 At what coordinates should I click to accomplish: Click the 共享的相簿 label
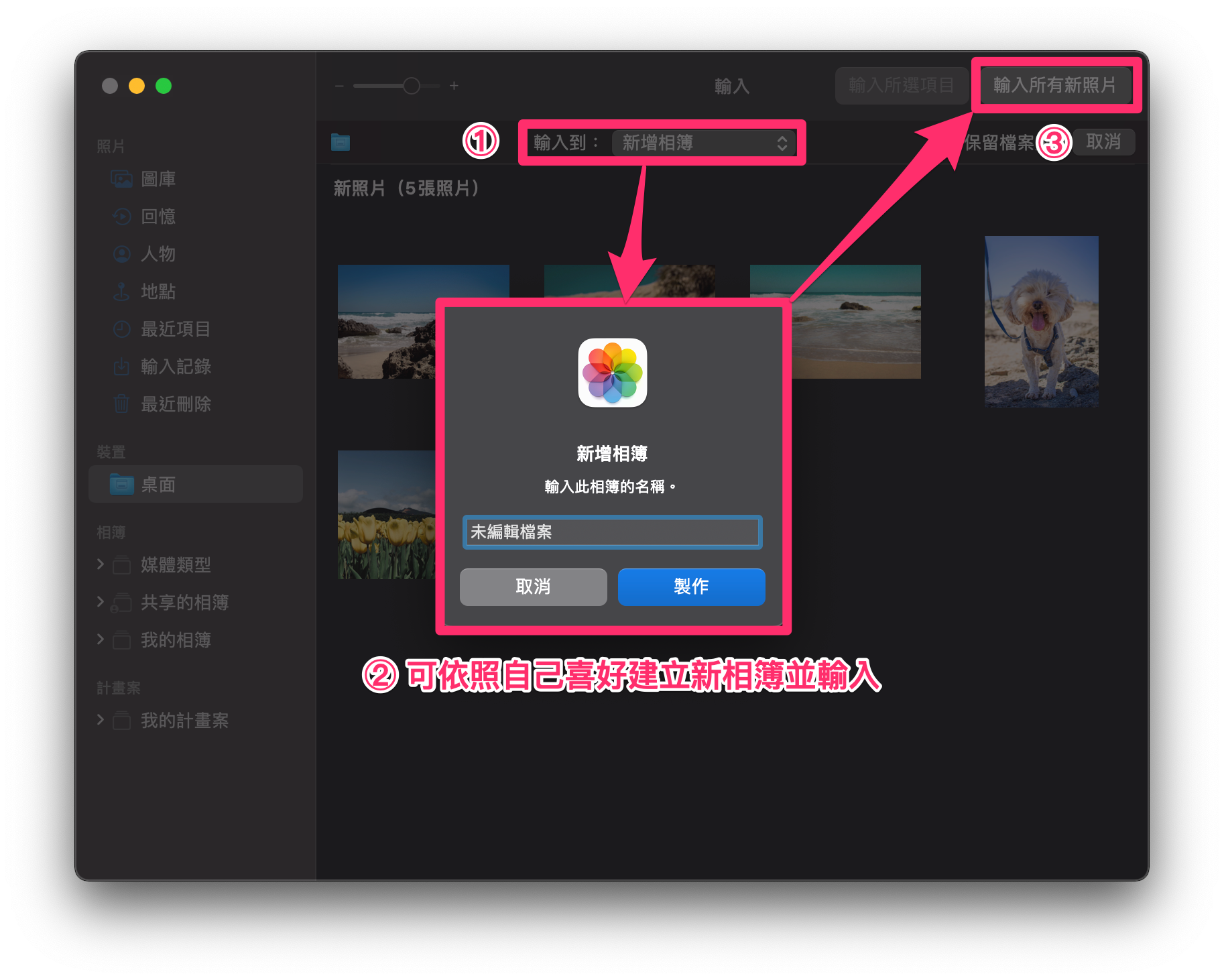[x=184, y=603]
